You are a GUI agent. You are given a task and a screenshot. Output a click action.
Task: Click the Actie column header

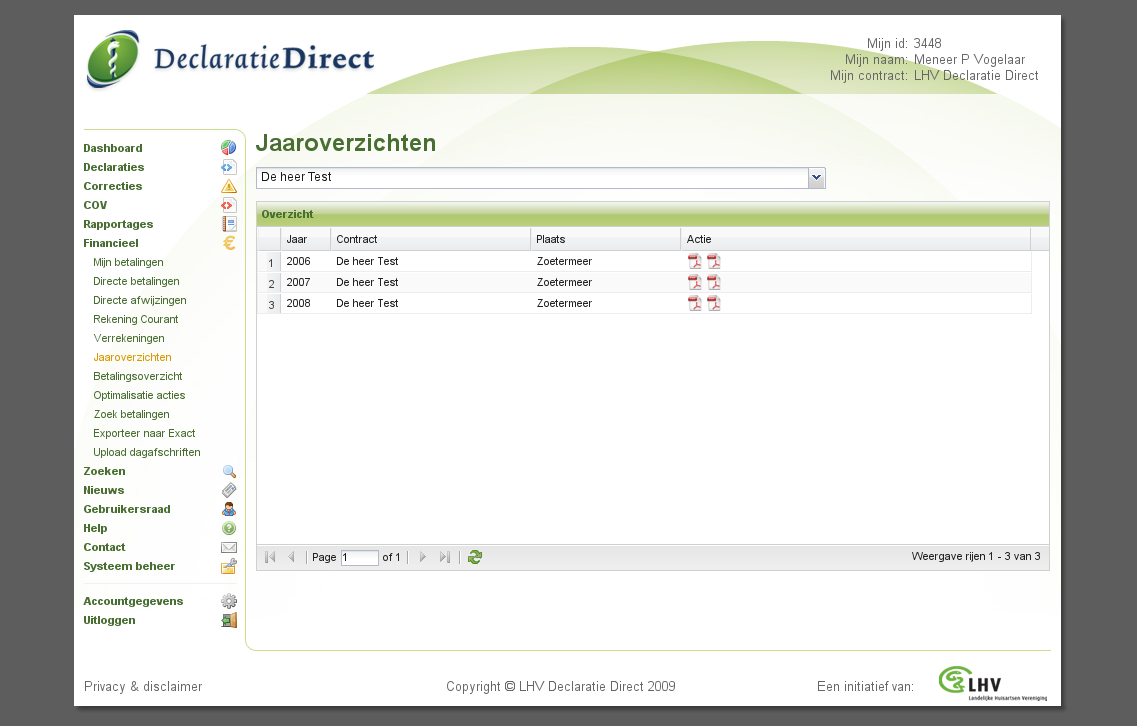pos(856,239)
